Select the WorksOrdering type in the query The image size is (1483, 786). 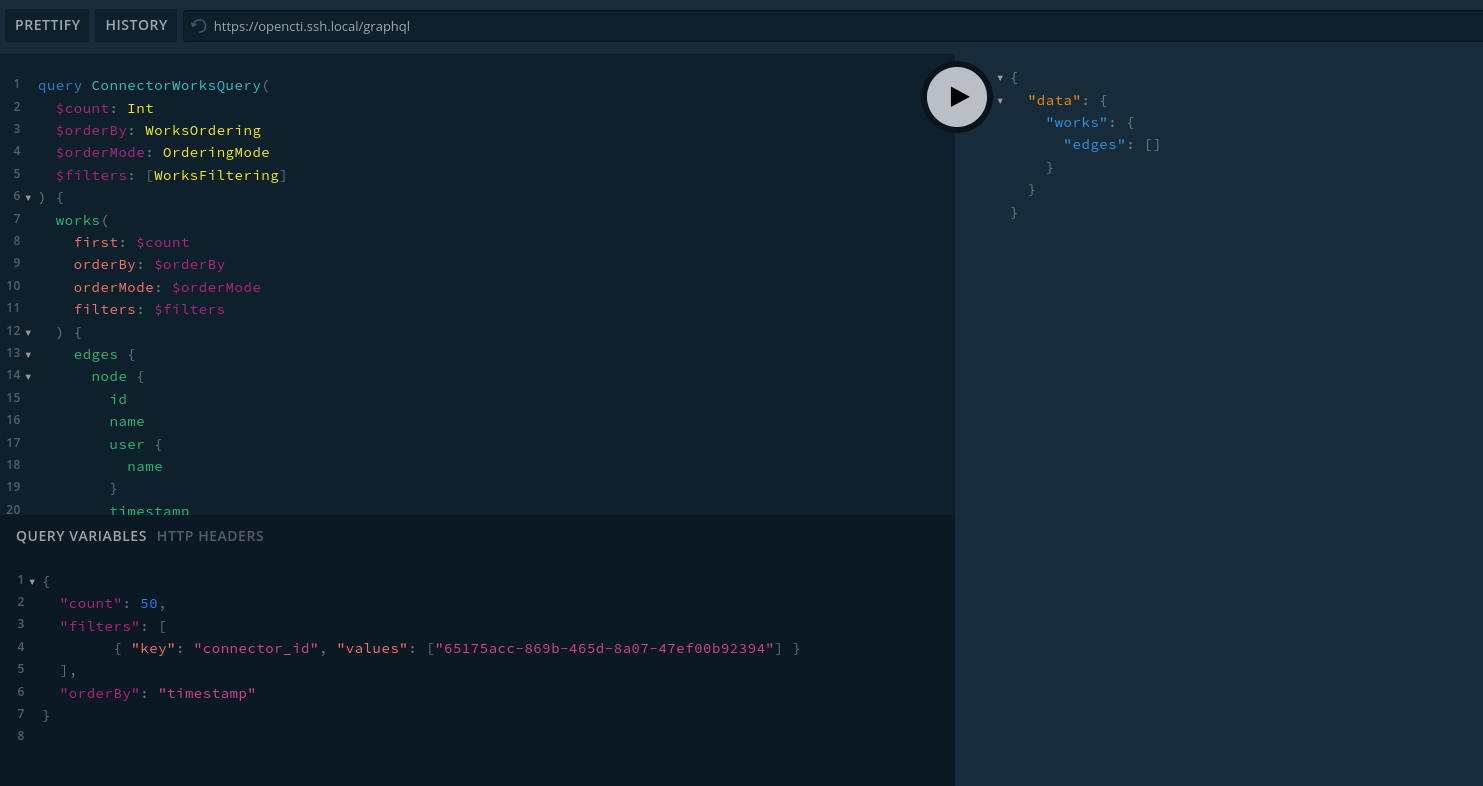203,130
